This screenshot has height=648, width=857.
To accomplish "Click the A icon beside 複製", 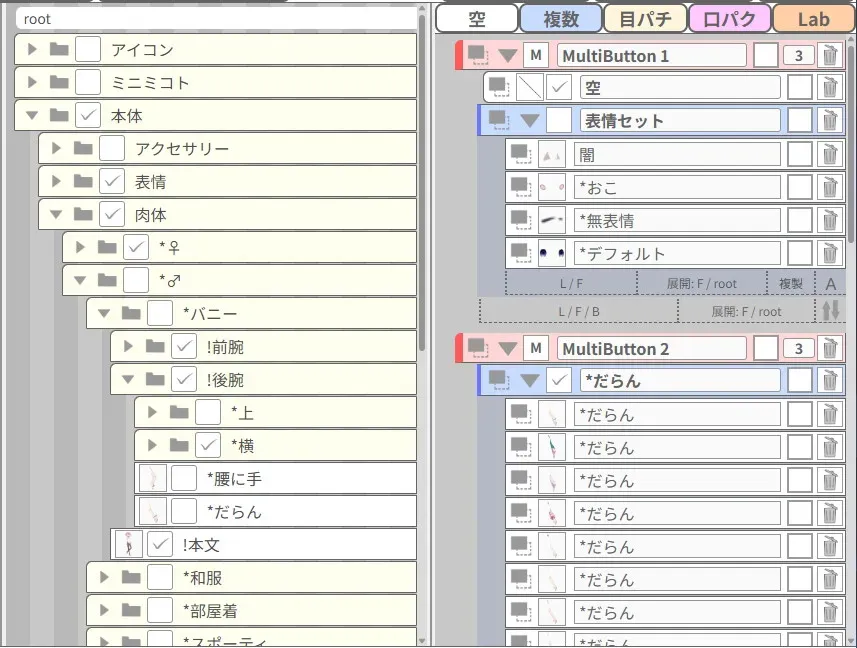I will point(831,284).
